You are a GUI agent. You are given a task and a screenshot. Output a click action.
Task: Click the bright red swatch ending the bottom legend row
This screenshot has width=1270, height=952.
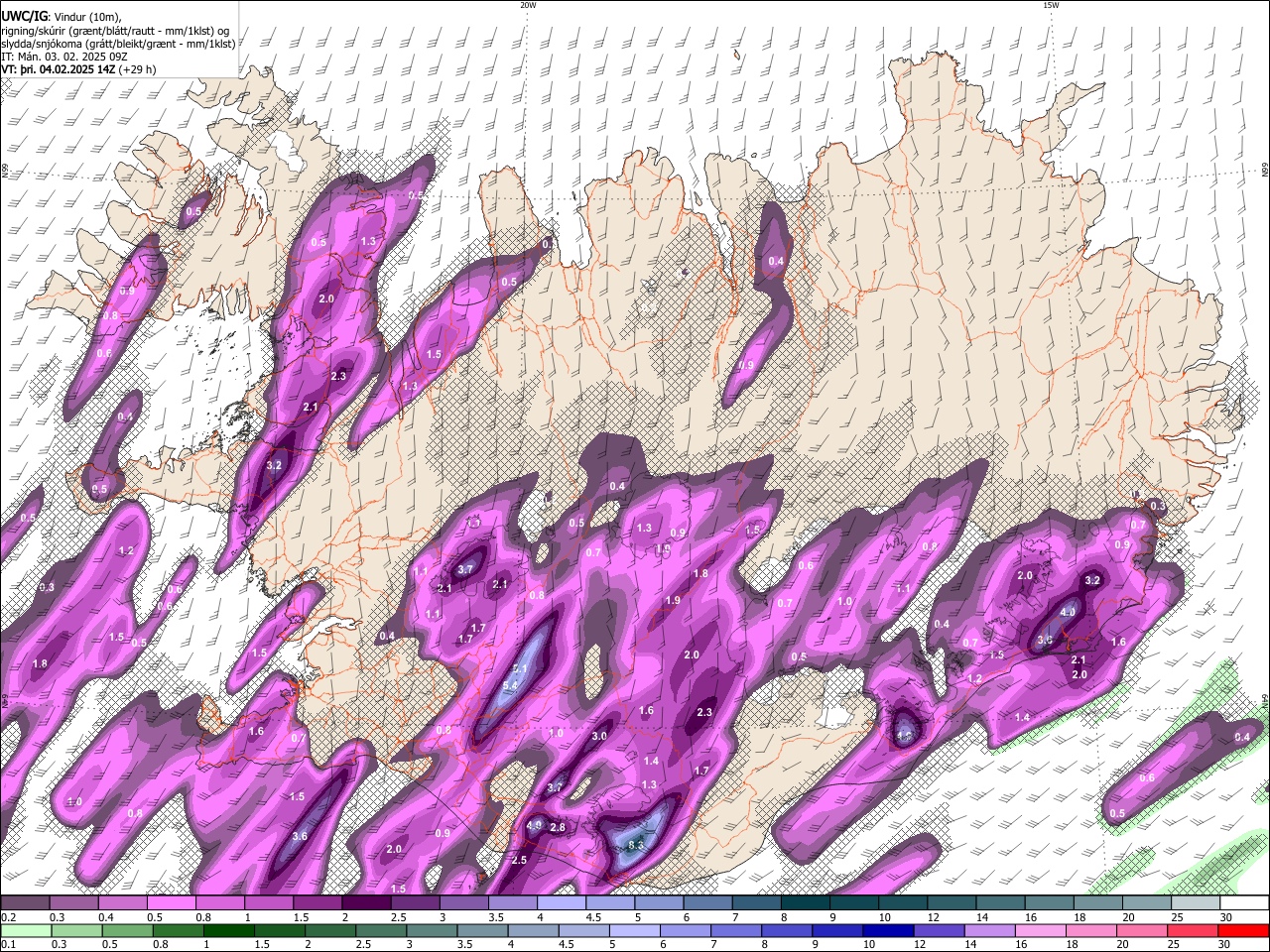tap(1243, 930)
